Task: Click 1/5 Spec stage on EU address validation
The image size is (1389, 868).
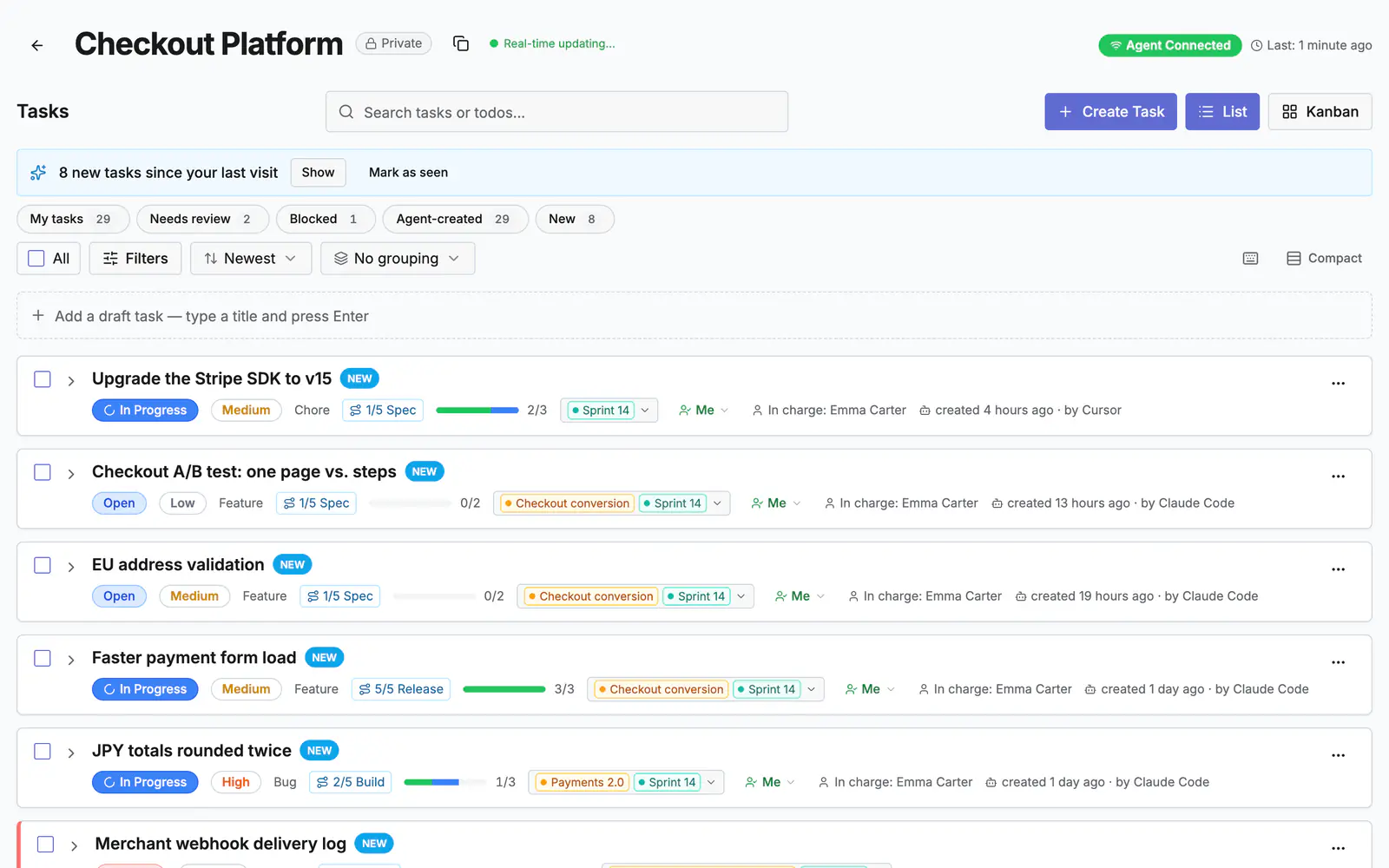Action: (339, 596)
